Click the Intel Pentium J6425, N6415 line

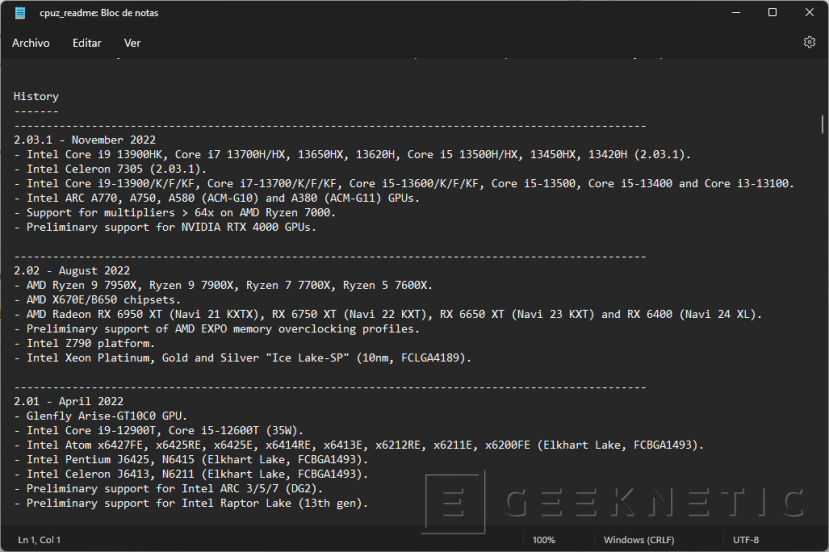[x=191, y=459]
